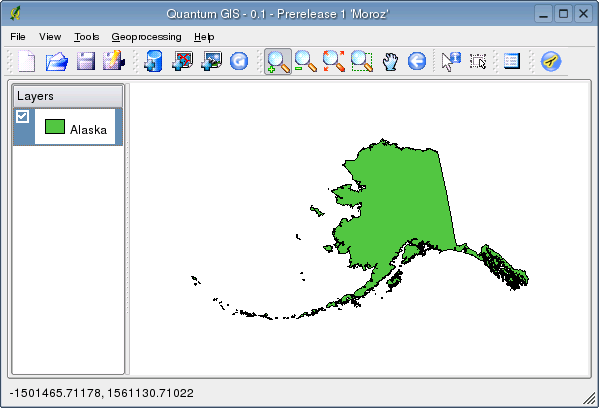Open a project with the folder icon
599x408 pixels.
[57, 61]
